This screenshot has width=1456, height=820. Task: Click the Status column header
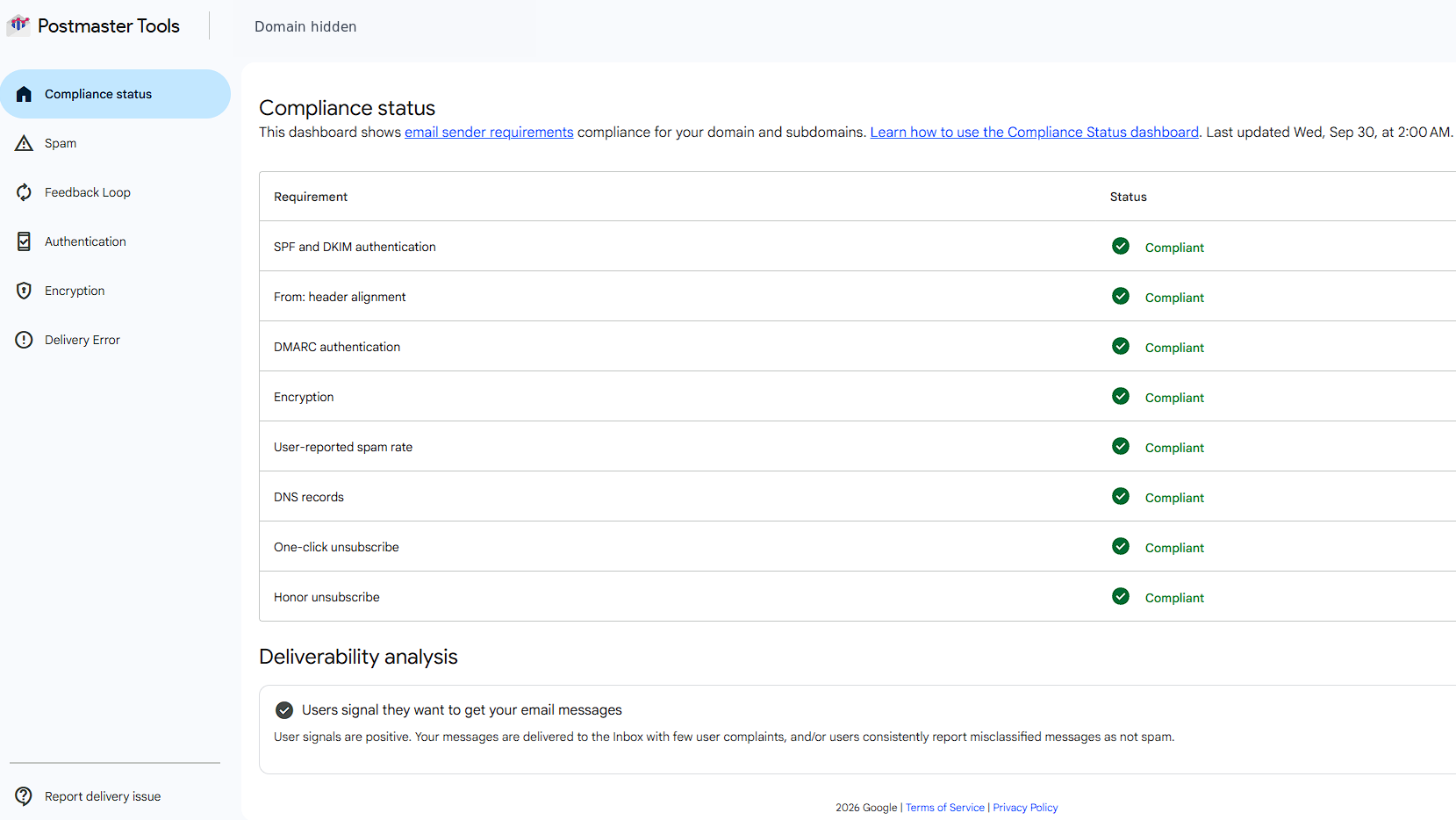pos(1129,197)
